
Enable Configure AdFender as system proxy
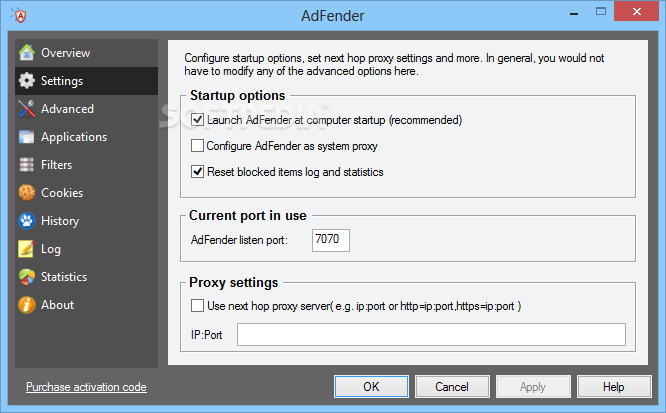point(197,146)
